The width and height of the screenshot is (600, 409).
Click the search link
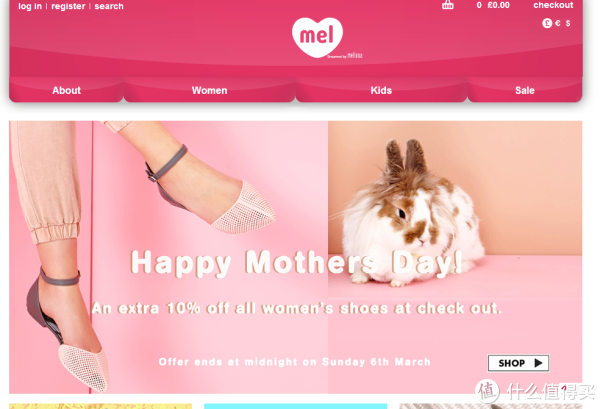pyautogui.click(x=109, y=6)
